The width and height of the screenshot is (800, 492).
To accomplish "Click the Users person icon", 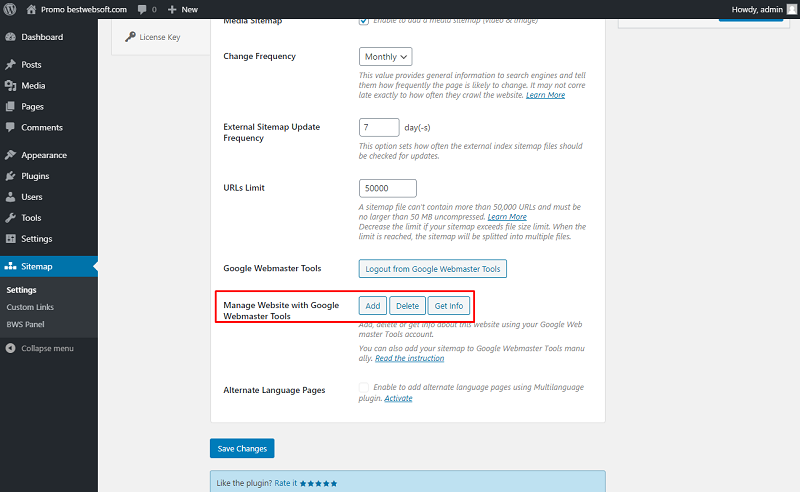I will (10, 196).
